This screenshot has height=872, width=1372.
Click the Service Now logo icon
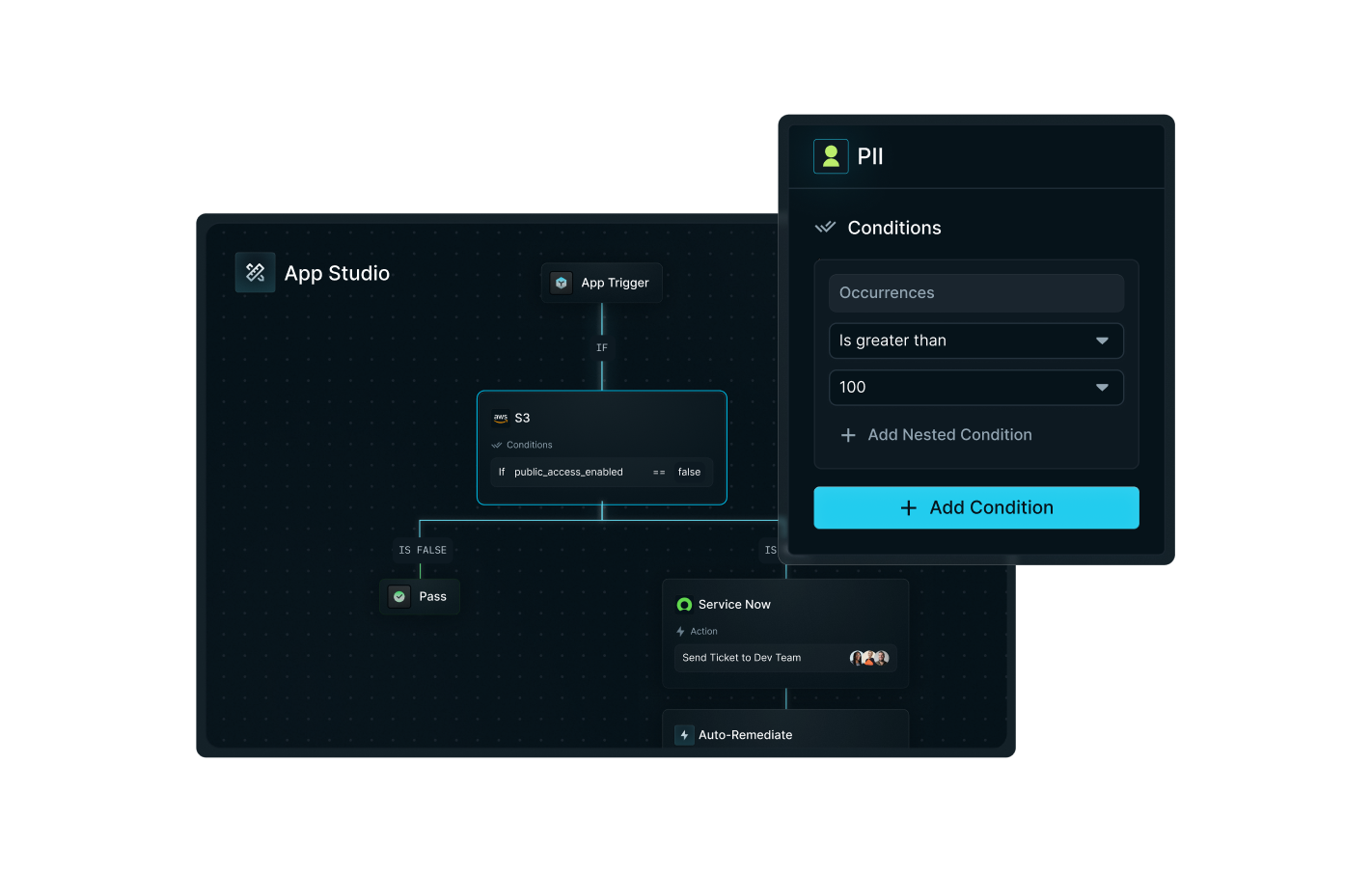(x=684, y=604)
